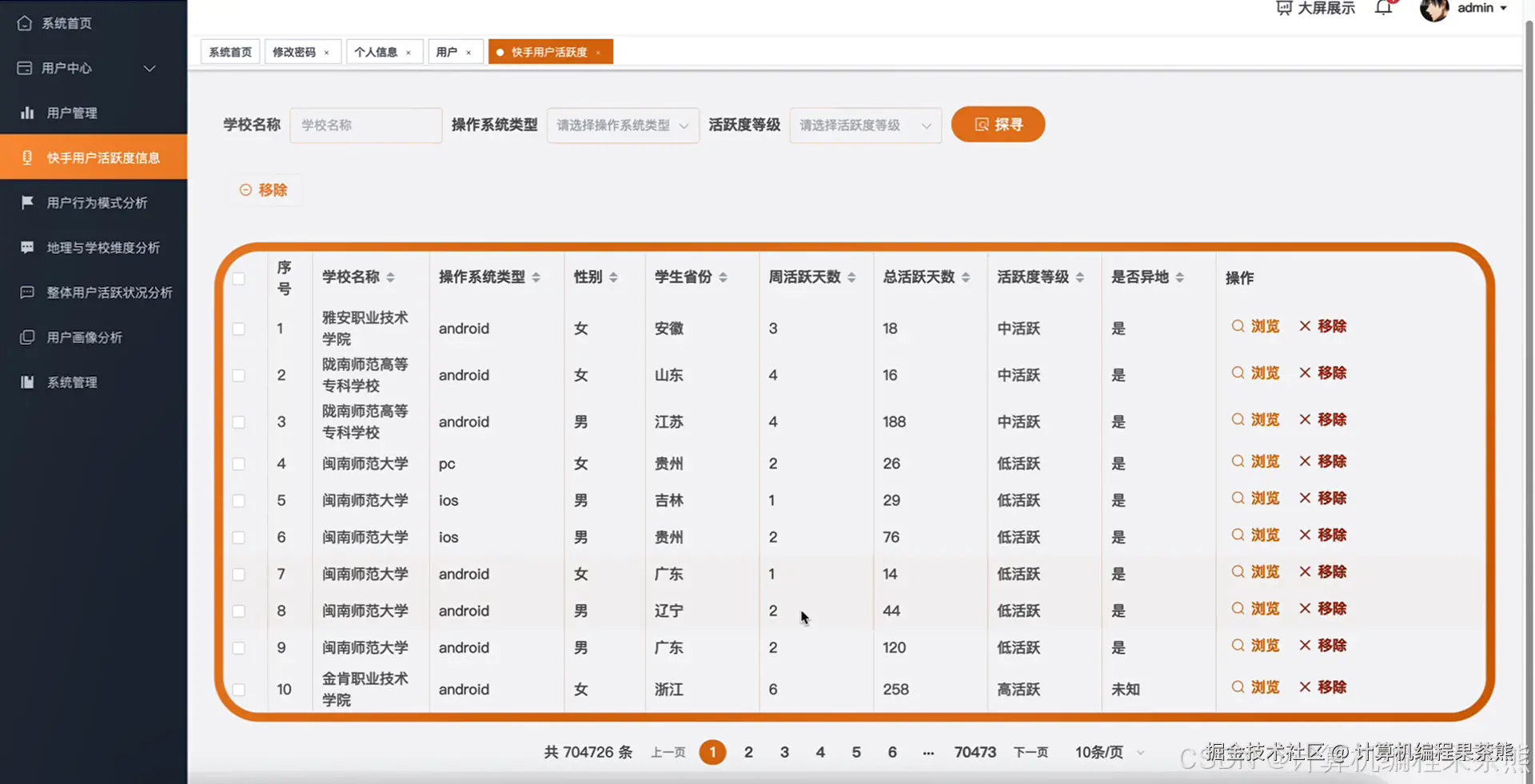Screen dimensions: 1535x784
Task: Go to page 5
Action: click(856, 752)
